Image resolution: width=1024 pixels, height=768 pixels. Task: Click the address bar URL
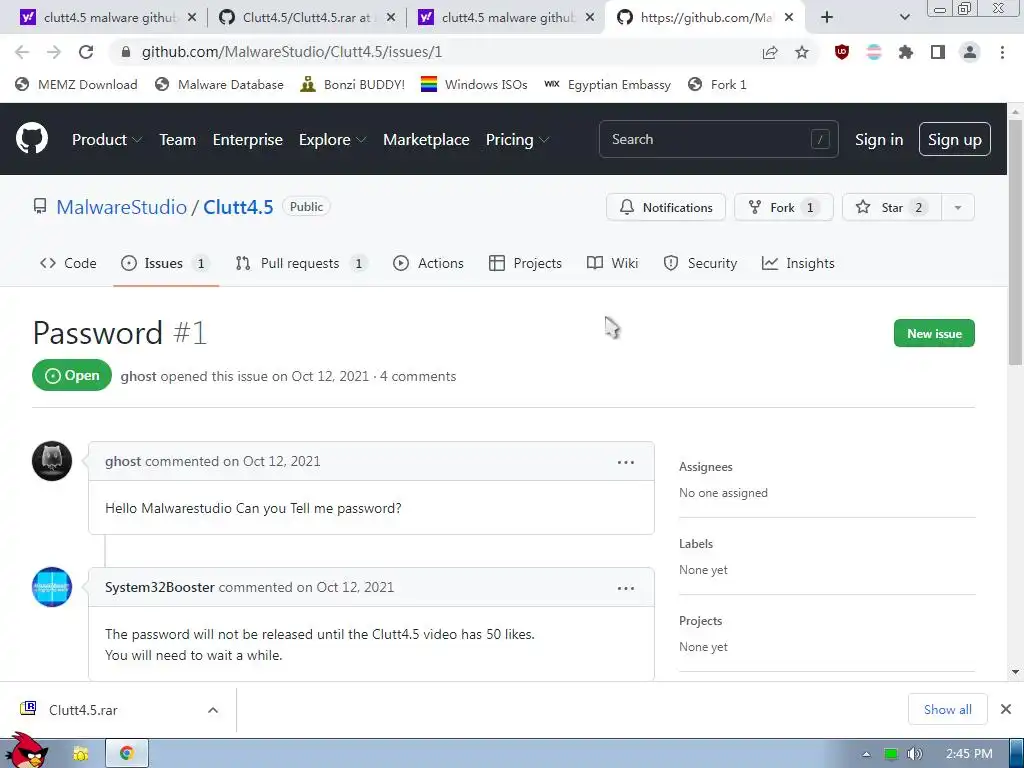coord(292,52)
